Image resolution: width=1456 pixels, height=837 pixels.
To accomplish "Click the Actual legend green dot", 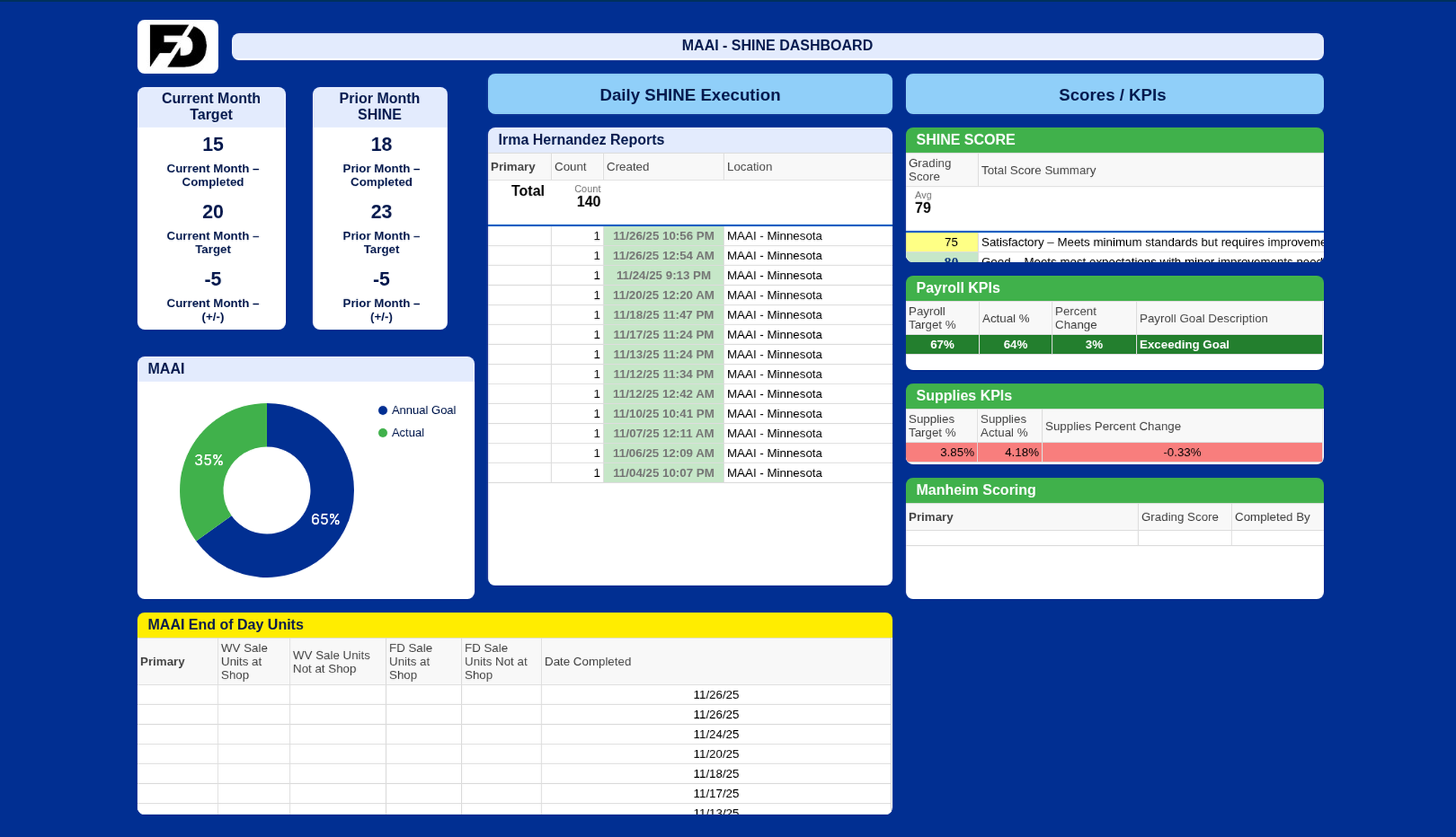I will [x=382, y=433].
